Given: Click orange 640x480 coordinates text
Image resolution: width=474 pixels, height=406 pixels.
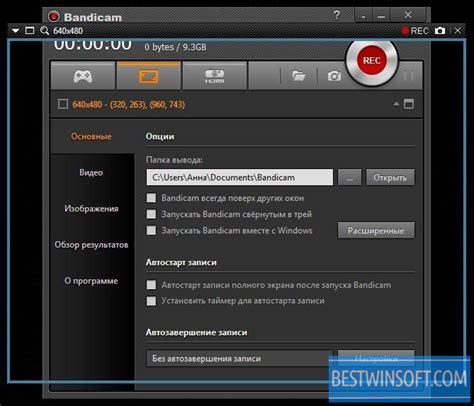Looking at the screenshot, I should [129, 105].
